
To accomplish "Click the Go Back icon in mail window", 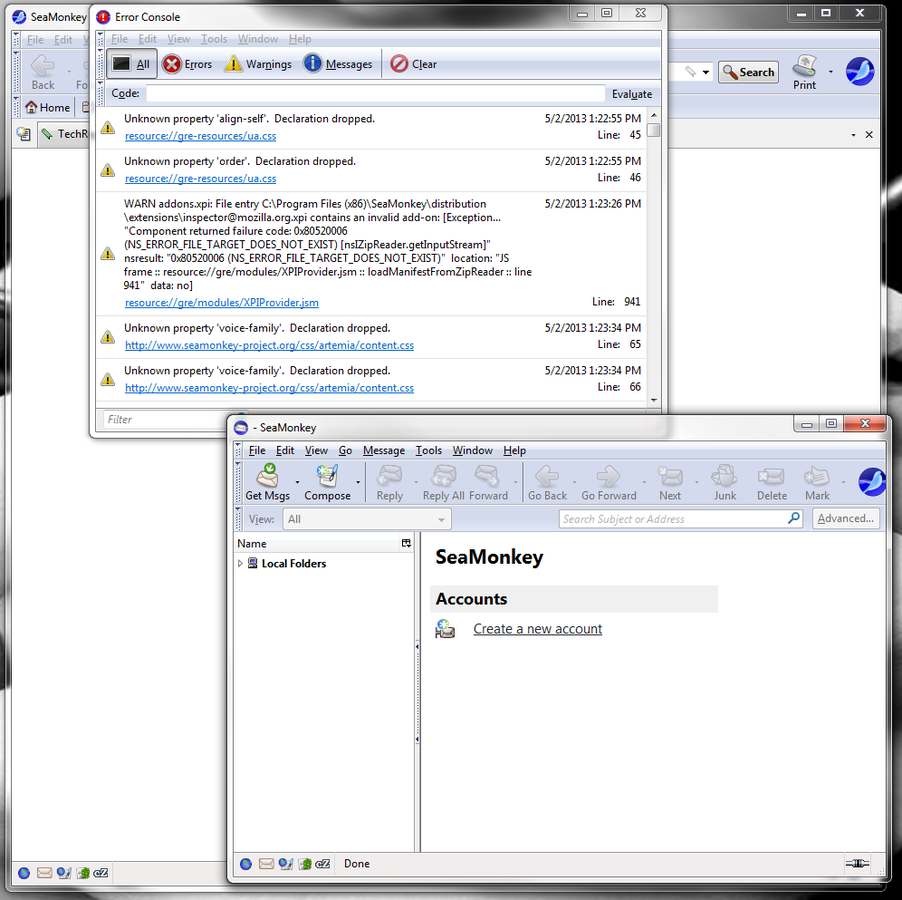I will (547, 476).
